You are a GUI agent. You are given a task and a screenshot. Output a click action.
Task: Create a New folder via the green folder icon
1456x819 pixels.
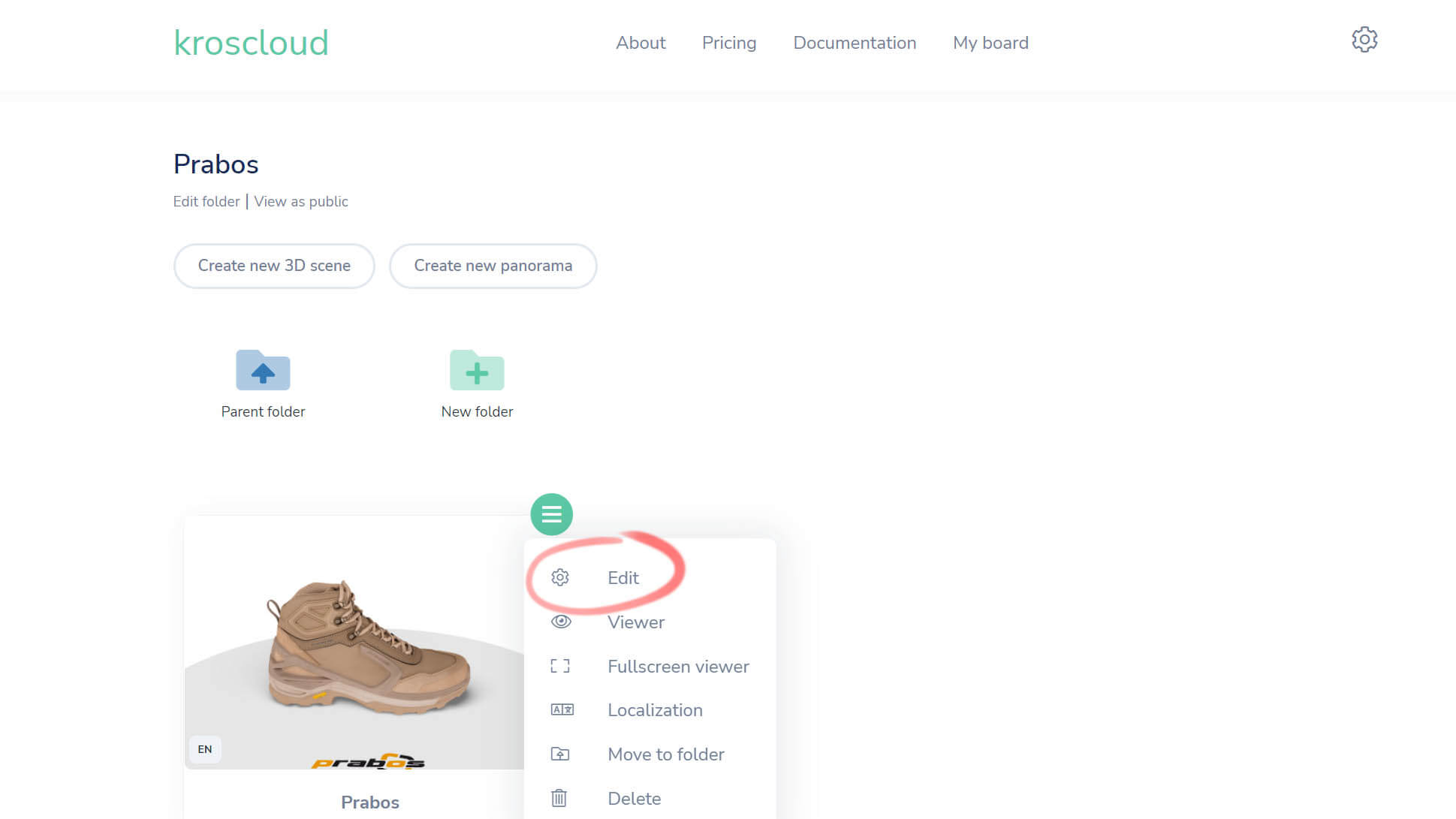[x=477, y=371]
